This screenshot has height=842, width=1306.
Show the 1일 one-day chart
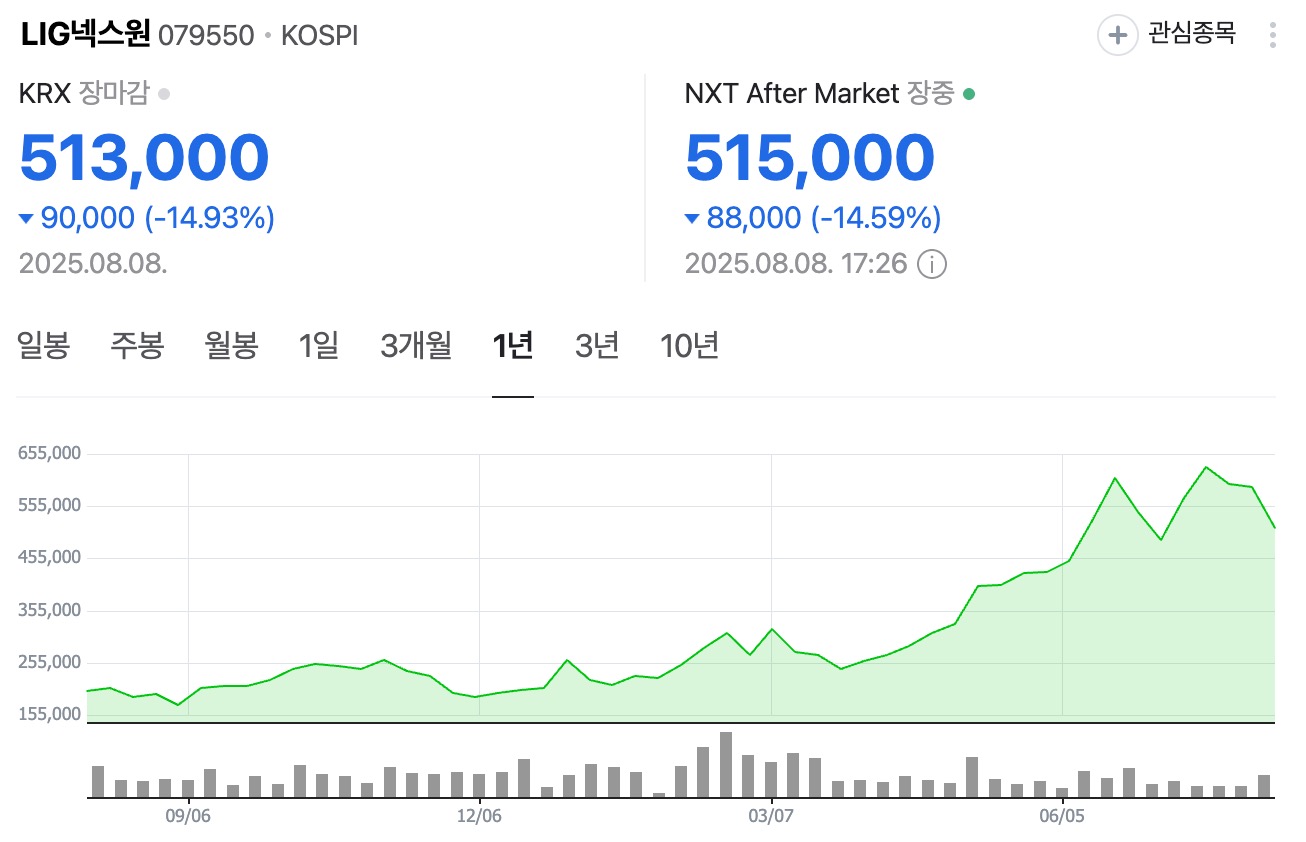coord(318,346)
